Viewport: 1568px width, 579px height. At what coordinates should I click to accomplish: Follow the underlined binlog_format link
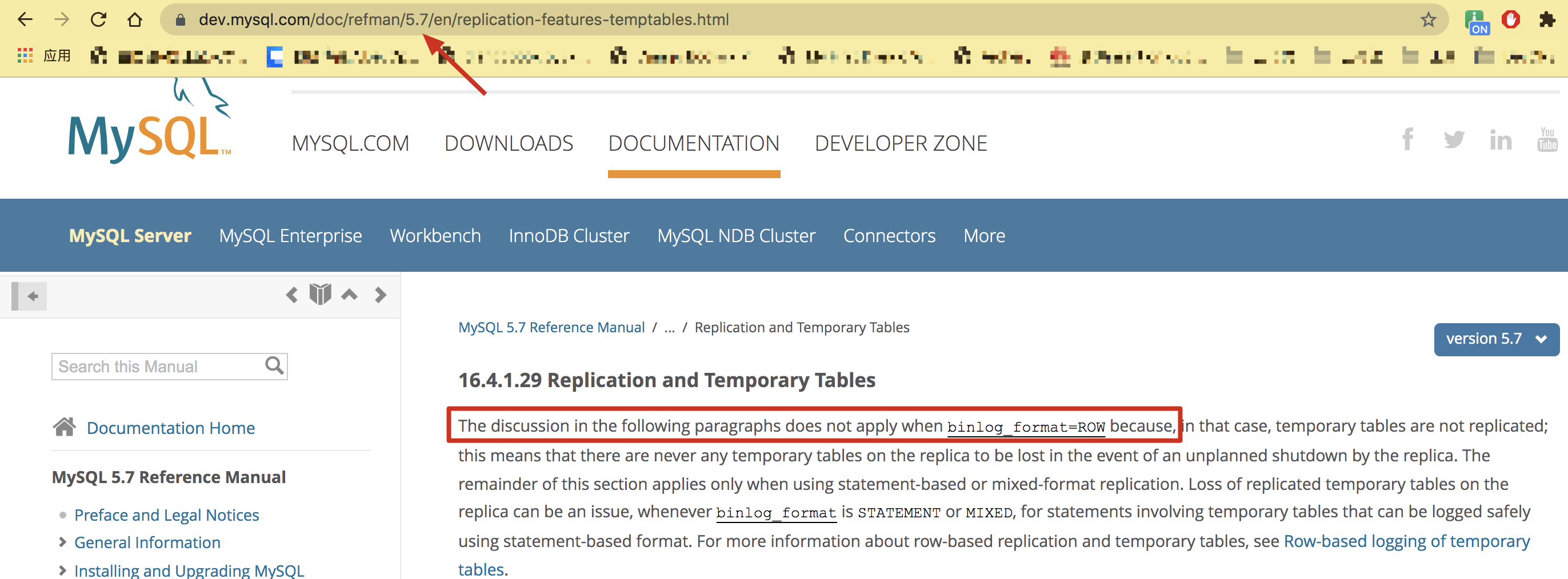point(776,513)
